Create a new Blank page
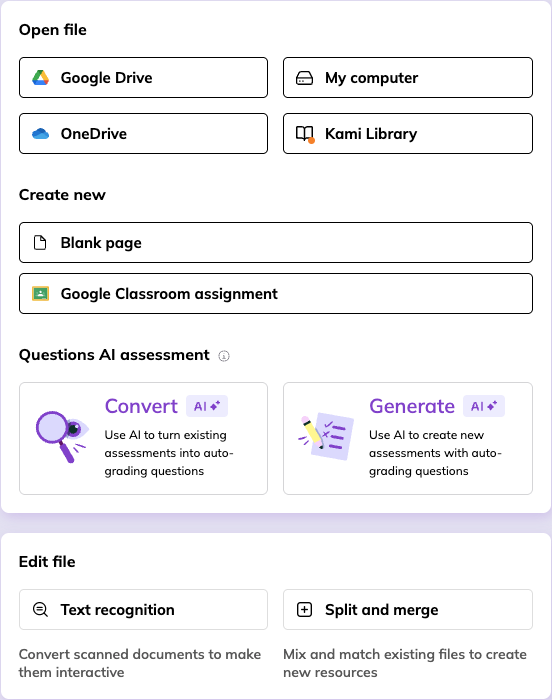Viewport: 552px width, 700px height. pyautogui.click(x=276, y=242)
